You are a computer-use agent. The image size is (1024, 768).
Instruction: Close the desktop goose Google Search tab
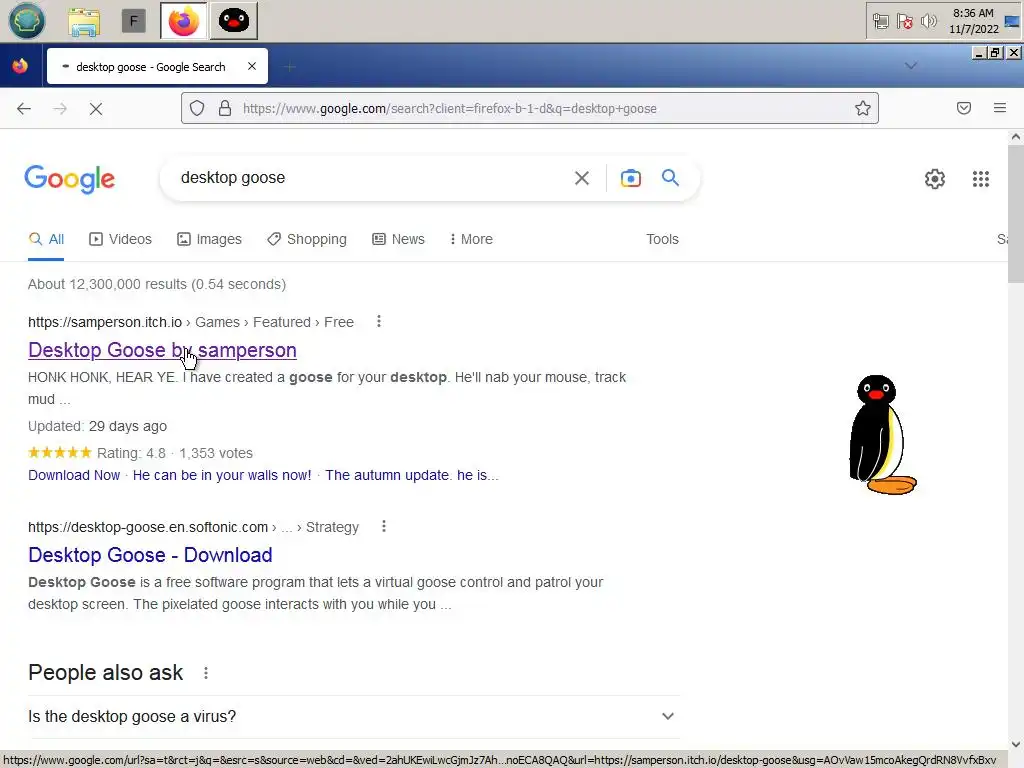[x=252, y=66]
